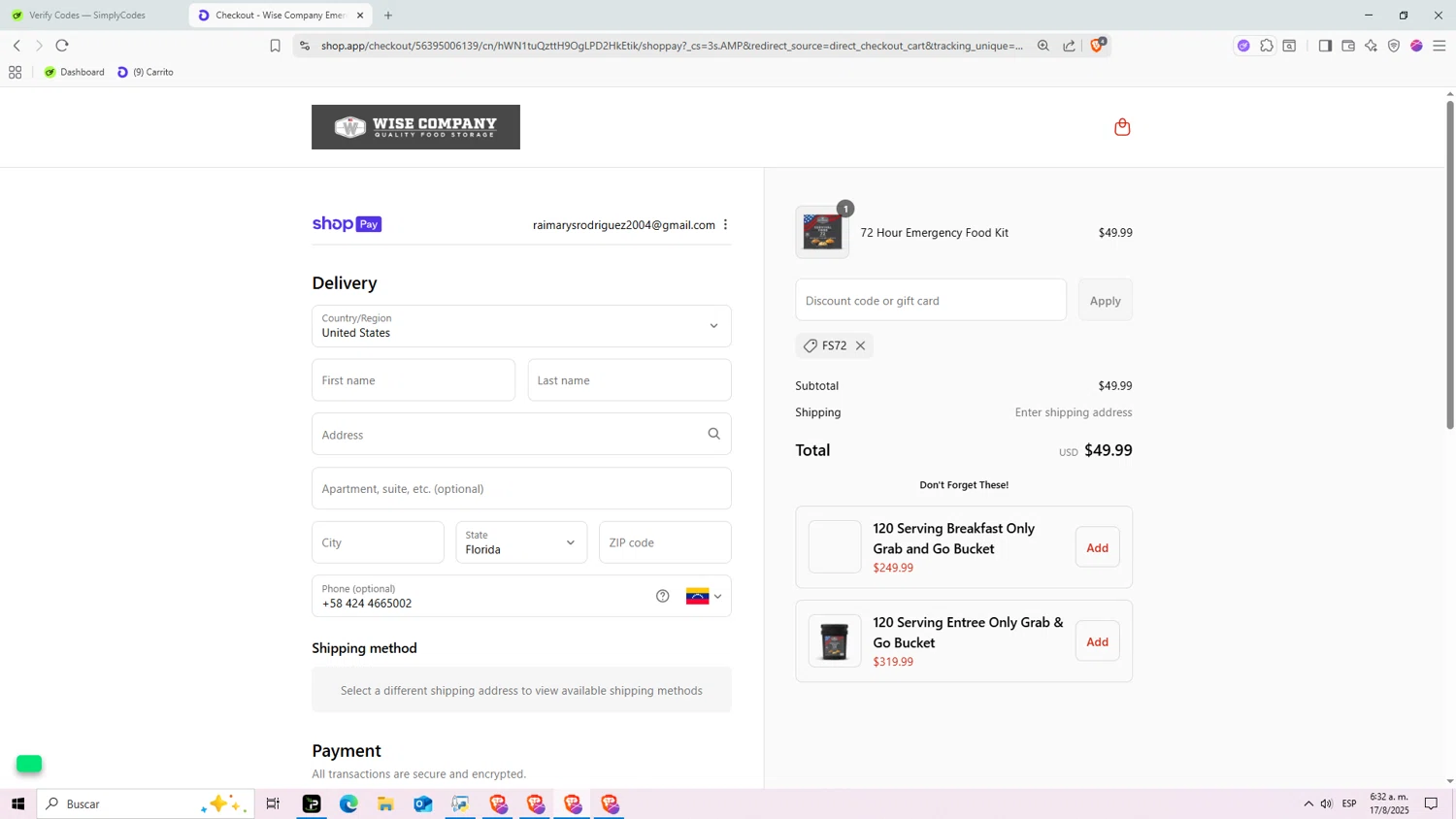Open the Brave wallet icon
Image resolution: width=1456 pixels, height=819 pixels.
[x=1348, y=46]
